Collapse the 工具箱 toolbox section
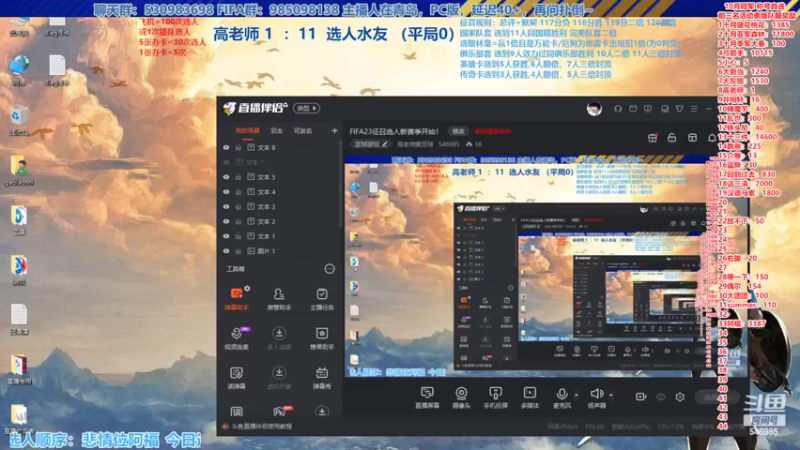The image size is (800, 450). click(330, 269)
